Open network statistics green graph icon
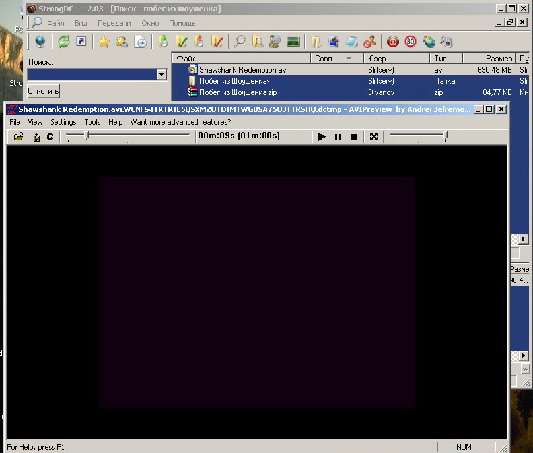Image resolution: width=533 pixels, height=453 pixels. (293, 42)
